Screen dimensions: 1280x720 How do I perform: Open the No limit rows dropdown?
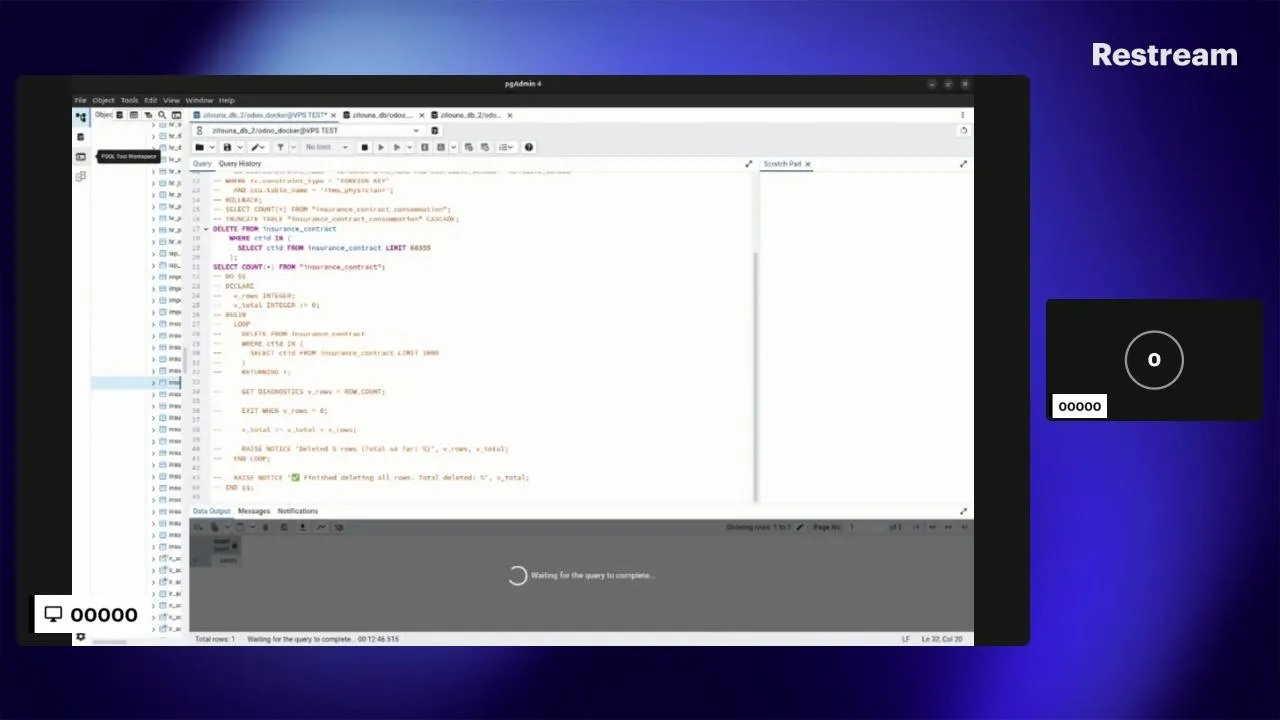pyautogui.click(x=326, y=147)
